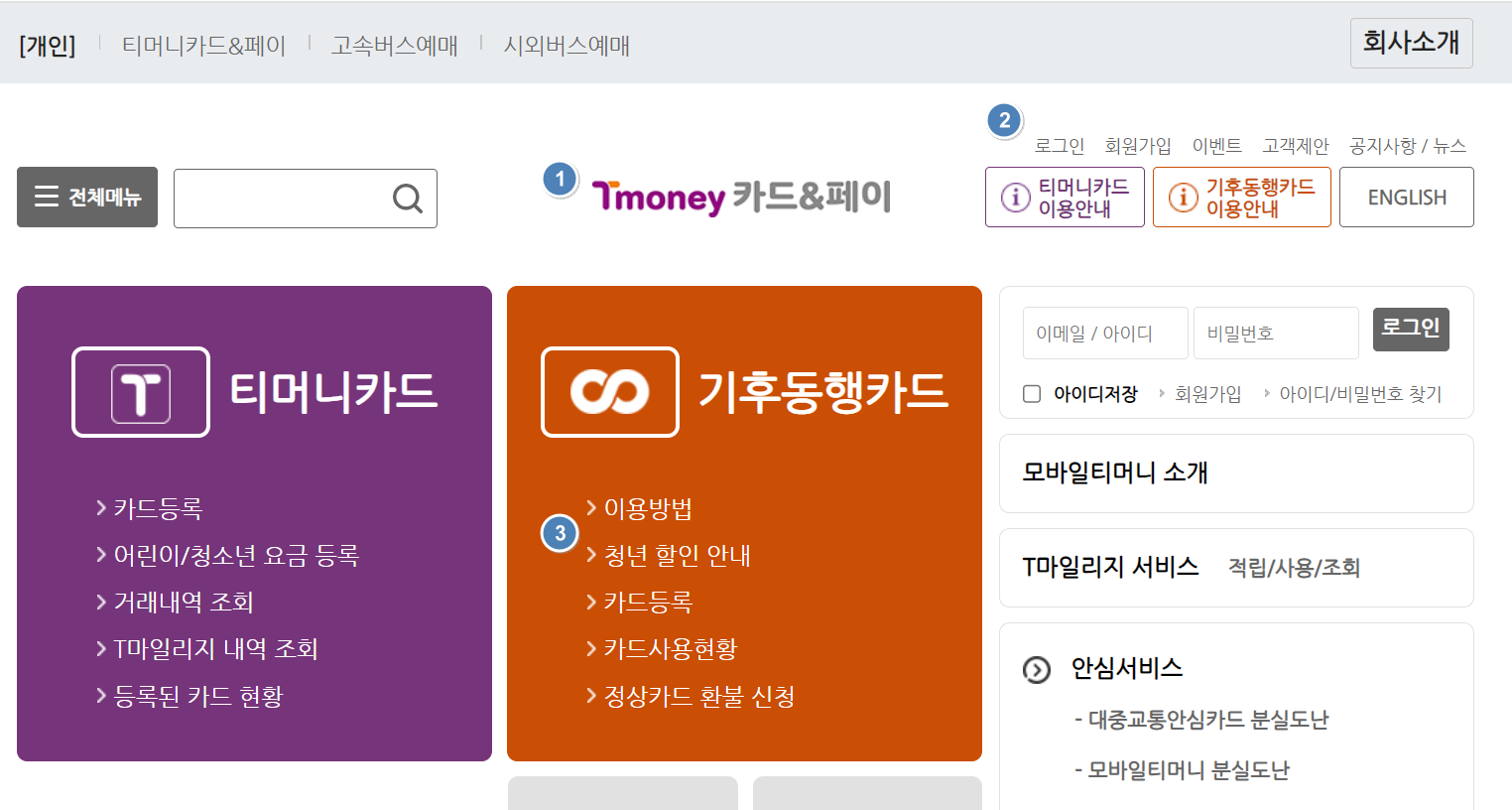
Task: Click the 회사소개 button
Action: pos(1411,43)
